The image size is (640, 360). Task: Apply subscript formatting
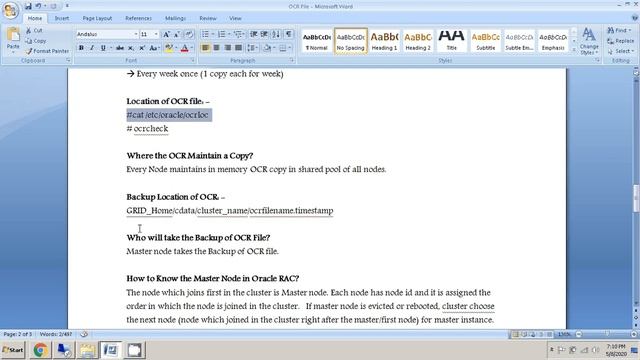[x=131, y=48]
